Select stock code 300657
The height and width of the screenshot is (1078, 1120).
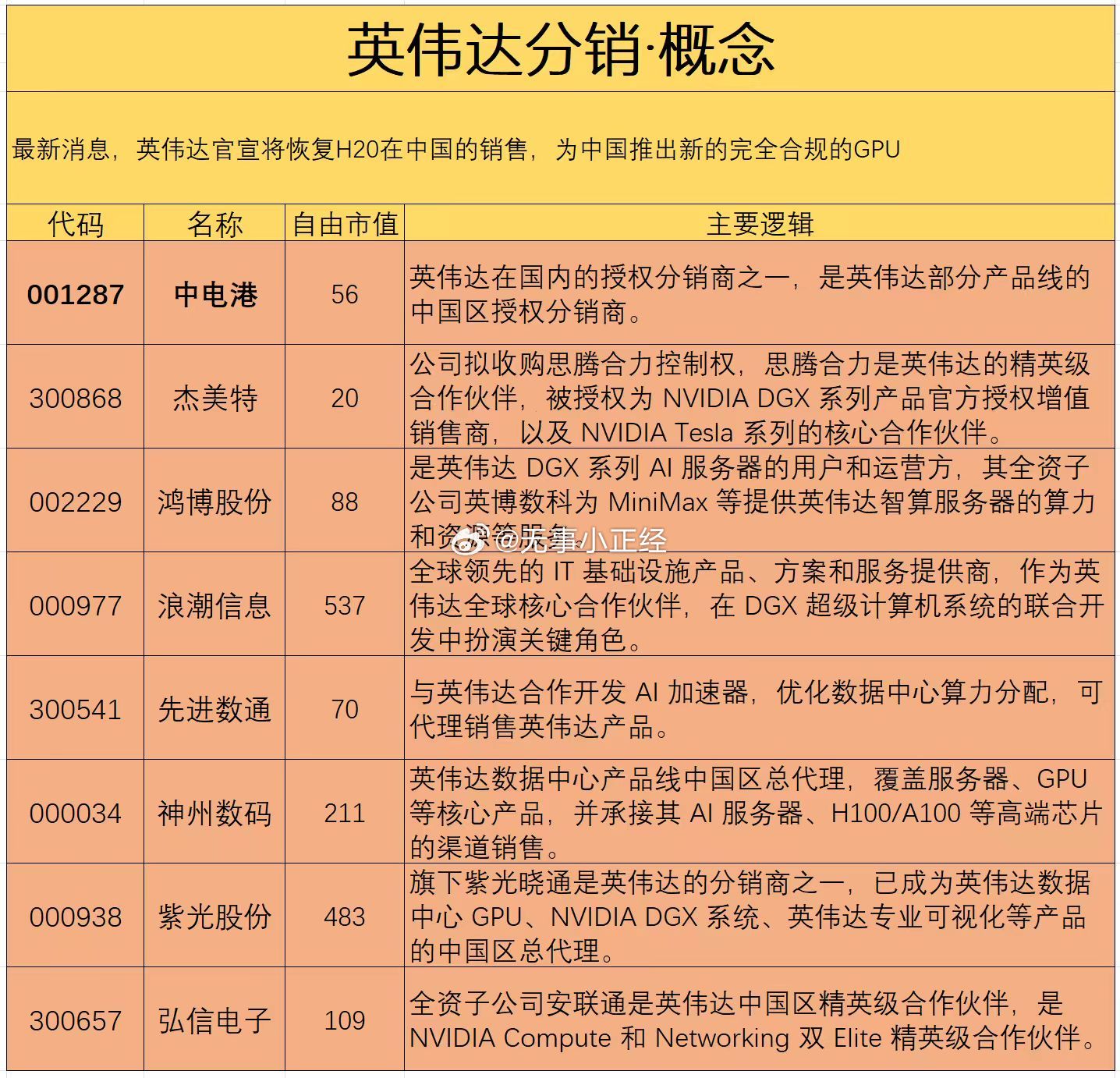76,1019
